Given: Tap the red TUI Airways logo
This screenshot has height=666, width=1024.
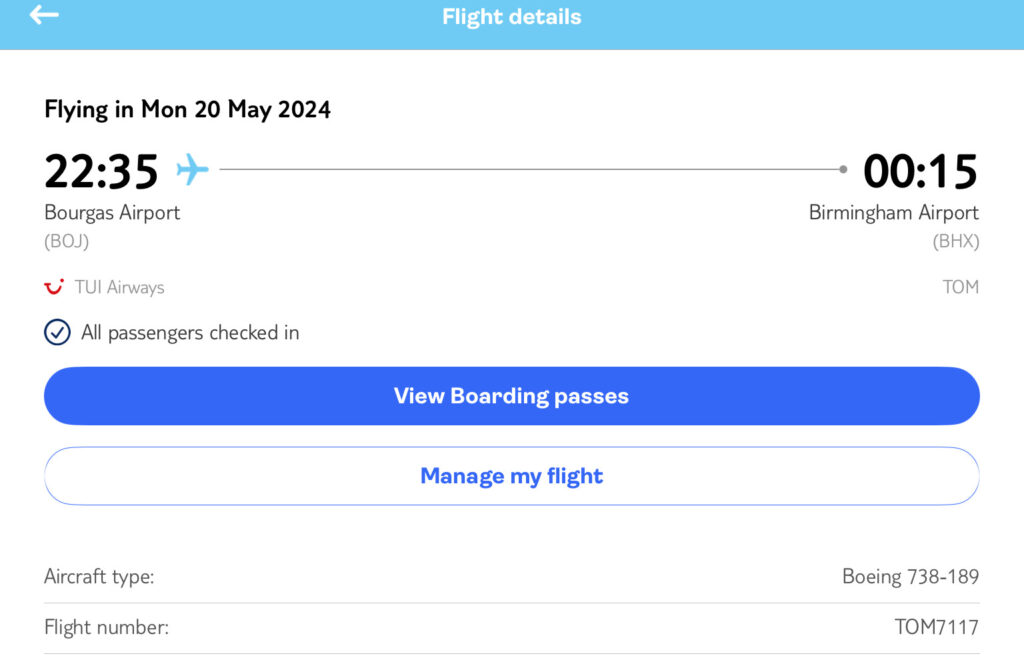Looking at the screenshot, I should click(x=54, y=287).
